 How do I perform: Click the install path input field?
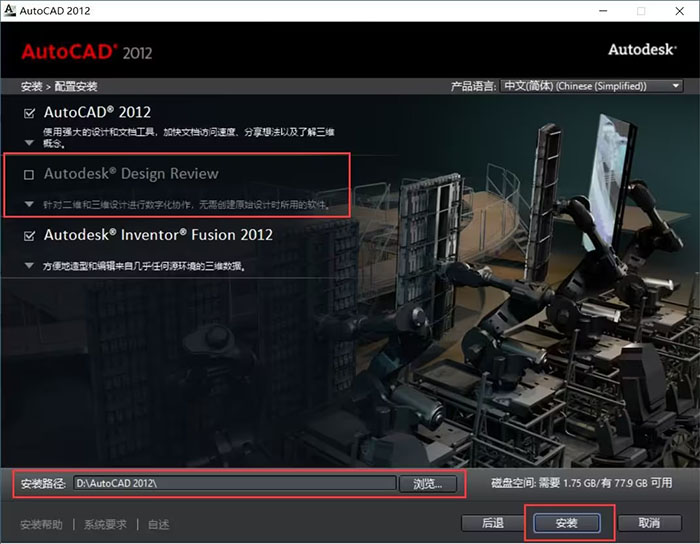click(x=235, y=483)
